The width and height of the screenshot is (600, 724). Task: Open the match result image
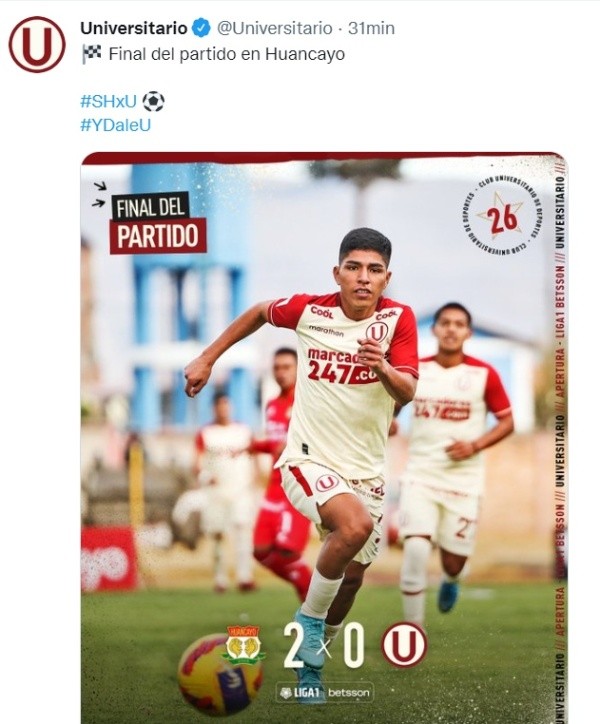(324, 438)
